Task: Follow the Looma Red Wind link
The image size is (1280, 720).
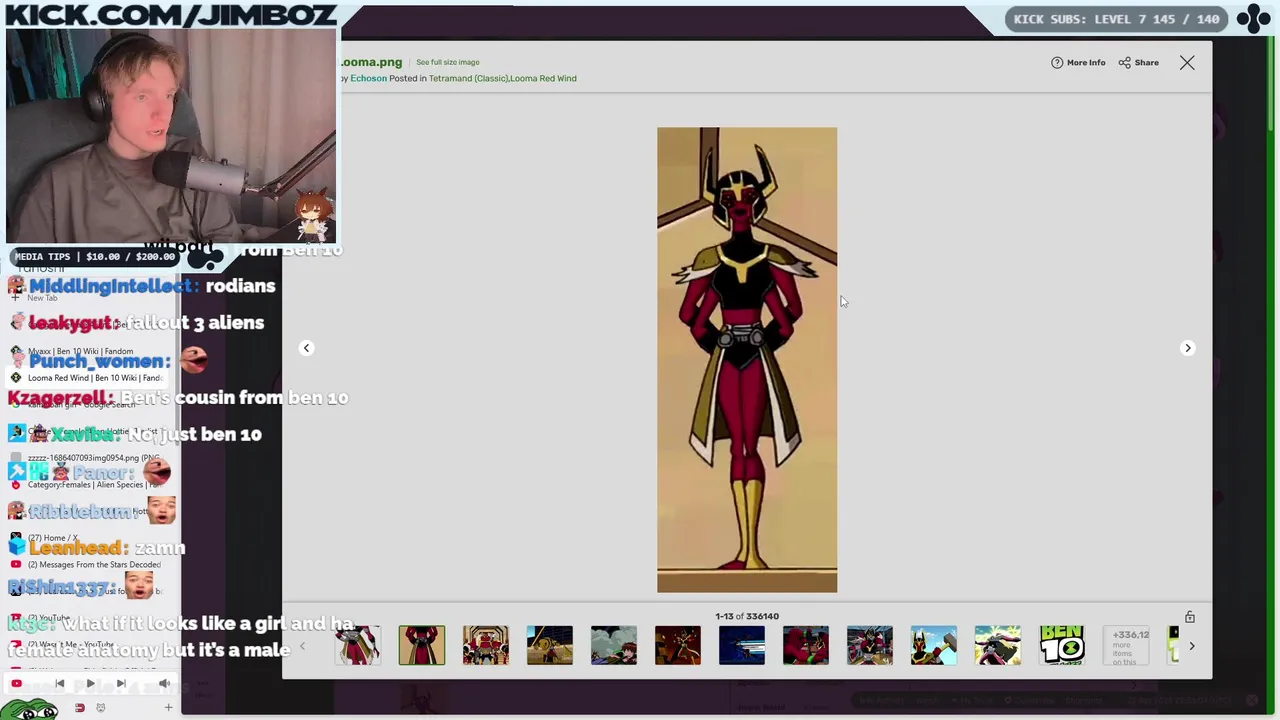Action: [543, 78]
